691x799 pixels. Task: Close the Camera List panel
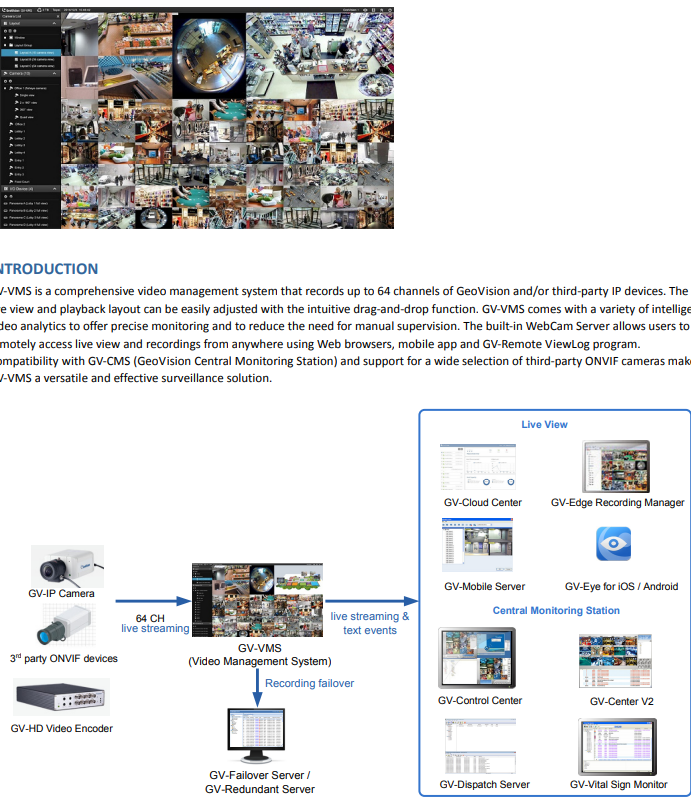tap(57, 16)
